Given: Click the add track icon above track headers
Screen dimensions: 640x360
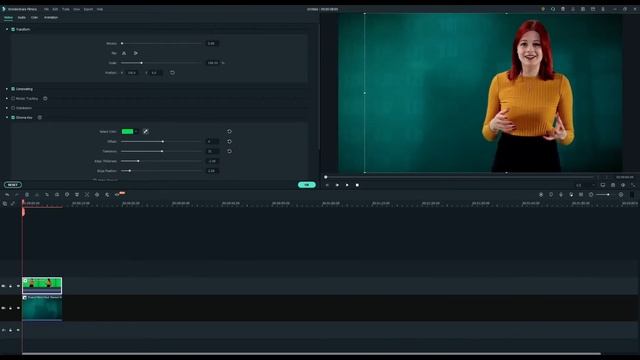Looking at the screenshot, I should (5, 203).
